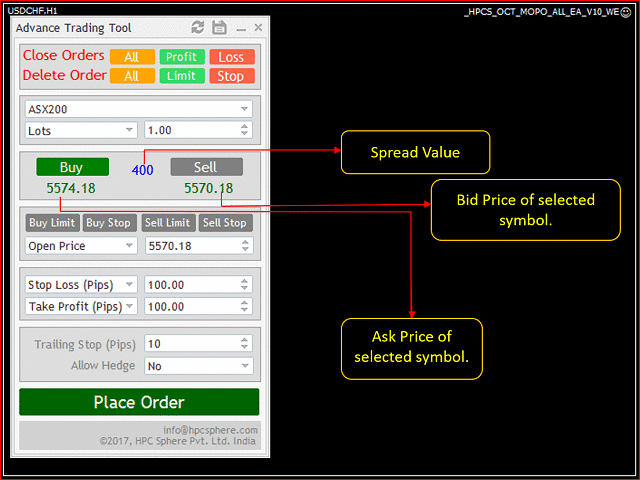The height and width of the screenshot is (480, 640).
Task: Select Buy Limit order type
Action: coord(52,223)
